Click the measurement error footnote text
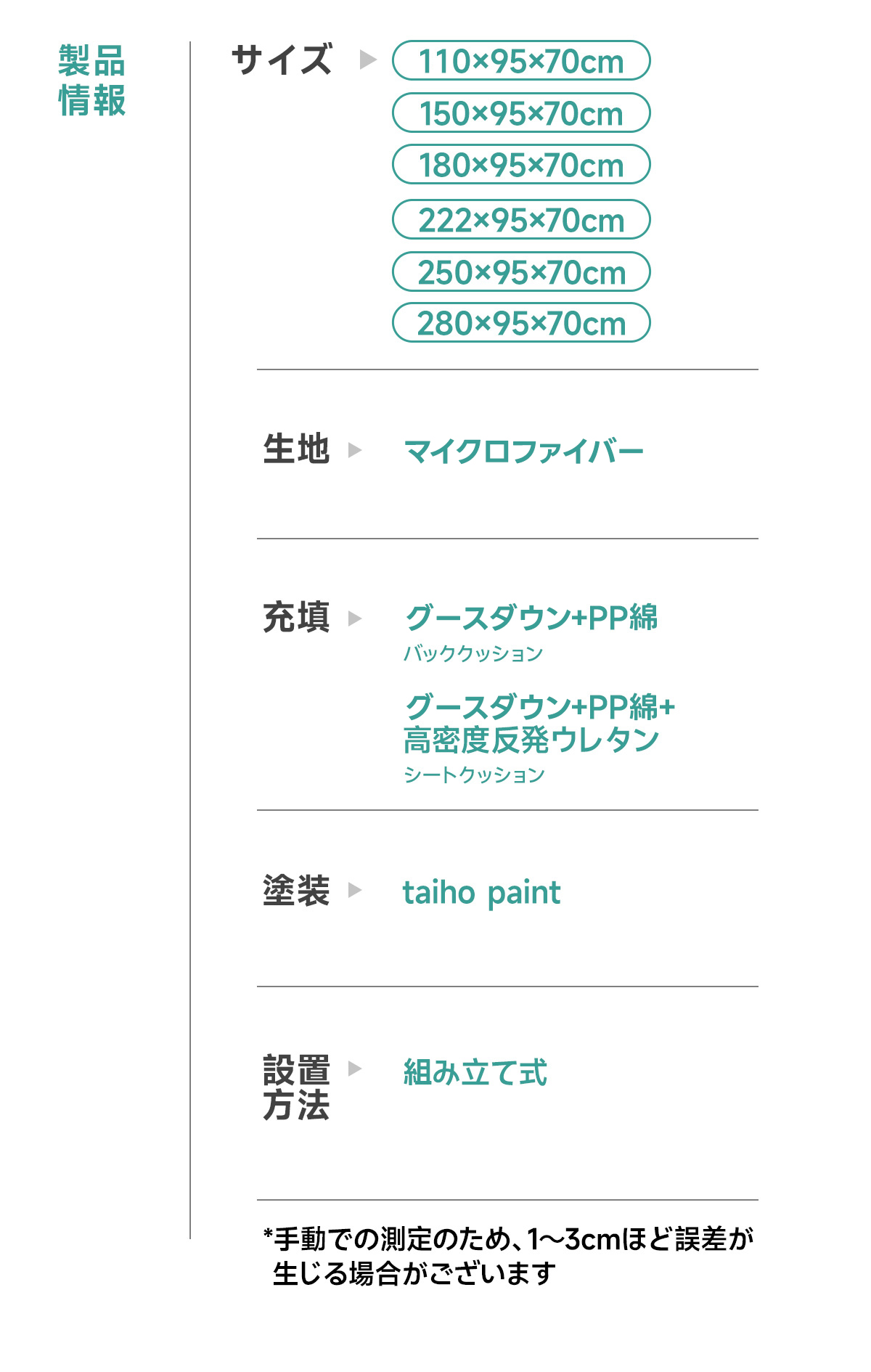The image size is (871, 1372). (508, 1256)
